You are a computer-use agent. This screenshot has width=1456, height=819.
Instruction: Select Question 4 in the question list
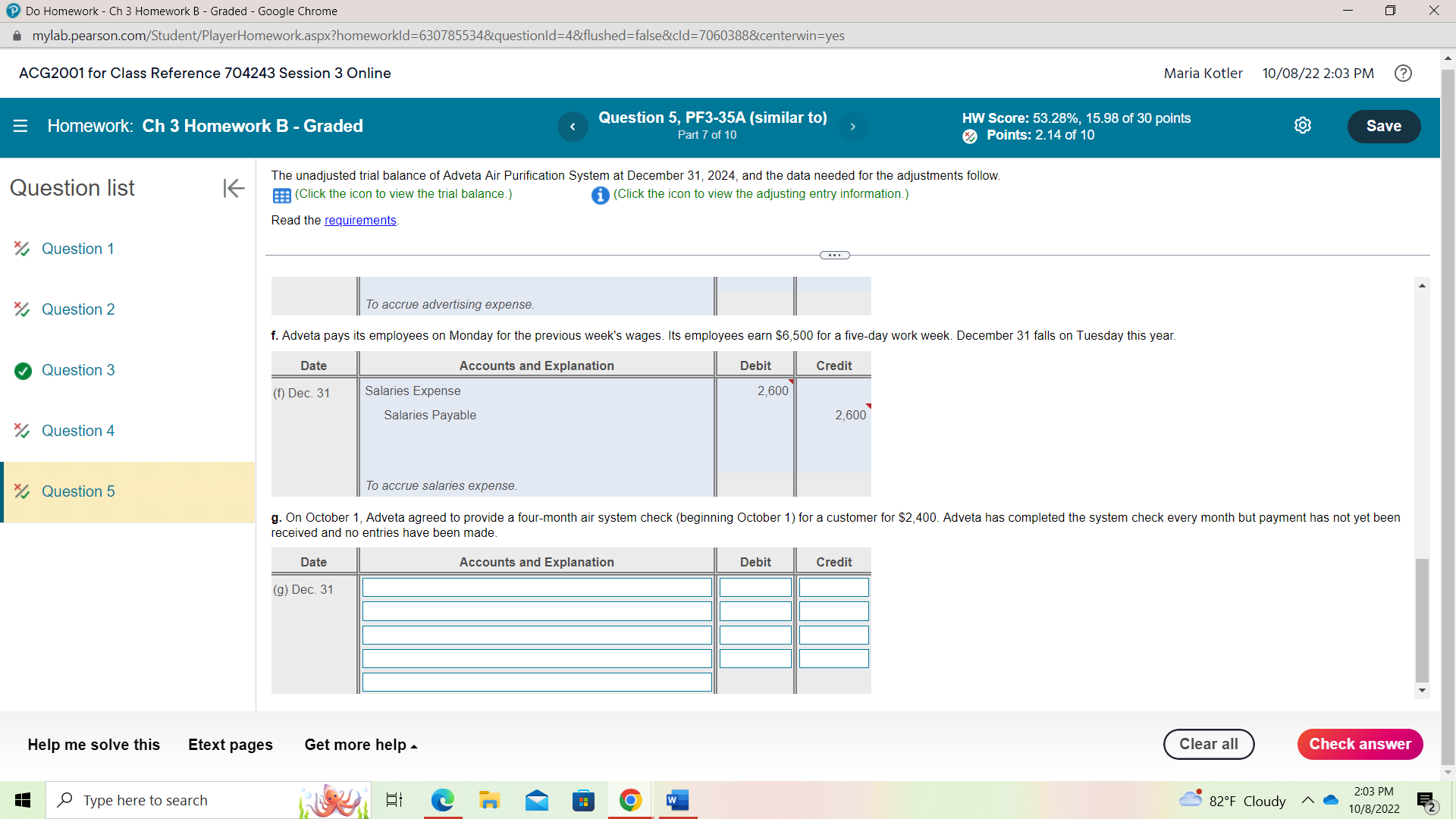tap(78, 431)
